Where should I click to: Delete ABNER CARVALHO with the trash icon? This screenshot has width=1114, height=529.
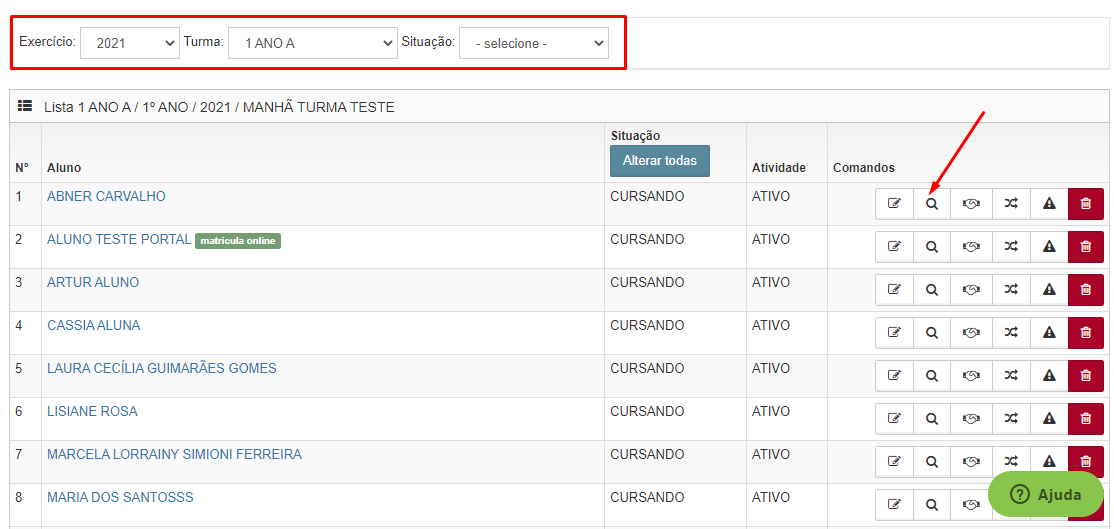[x=1086, y=204]
